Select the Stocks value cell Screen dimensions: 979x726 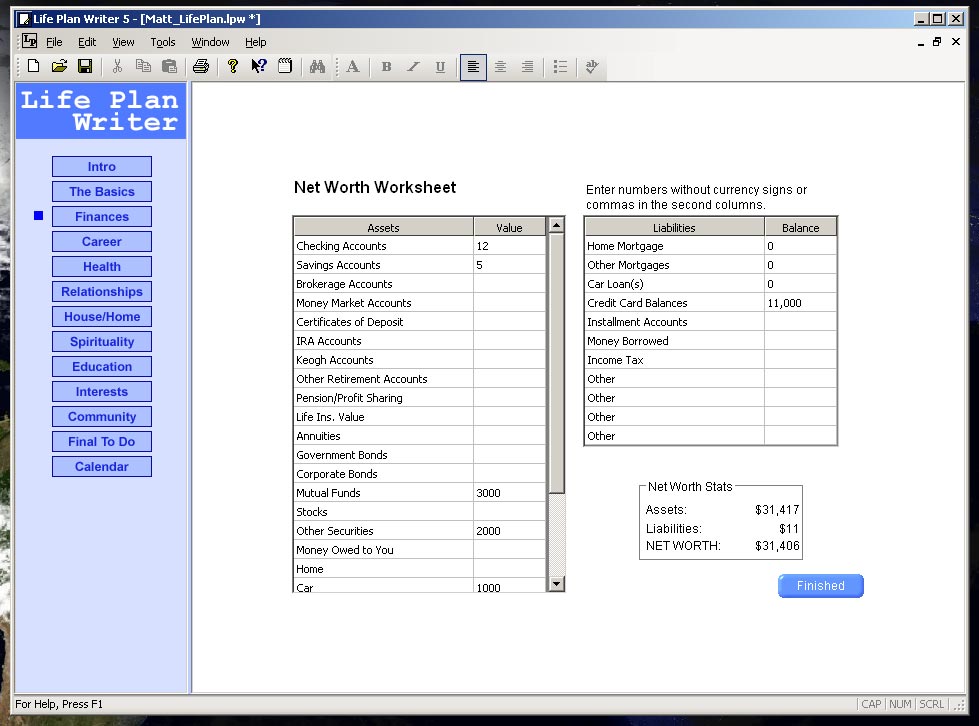coord(509,512)
